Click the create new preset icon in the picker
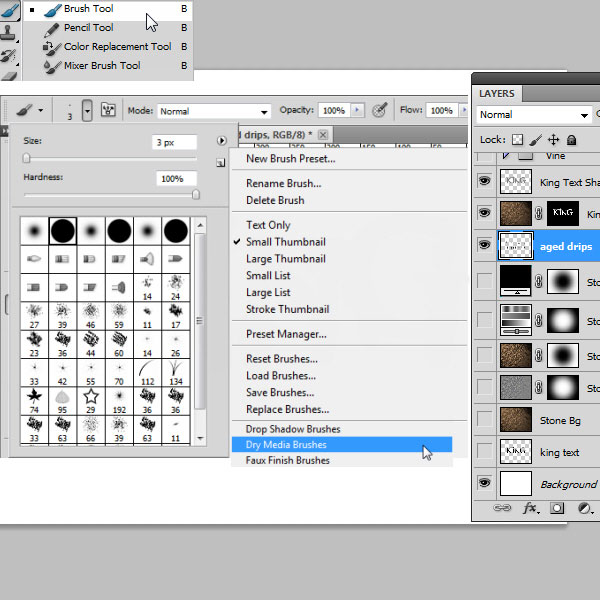Screen dimensions: 600x600 click(x=220, y=163)
